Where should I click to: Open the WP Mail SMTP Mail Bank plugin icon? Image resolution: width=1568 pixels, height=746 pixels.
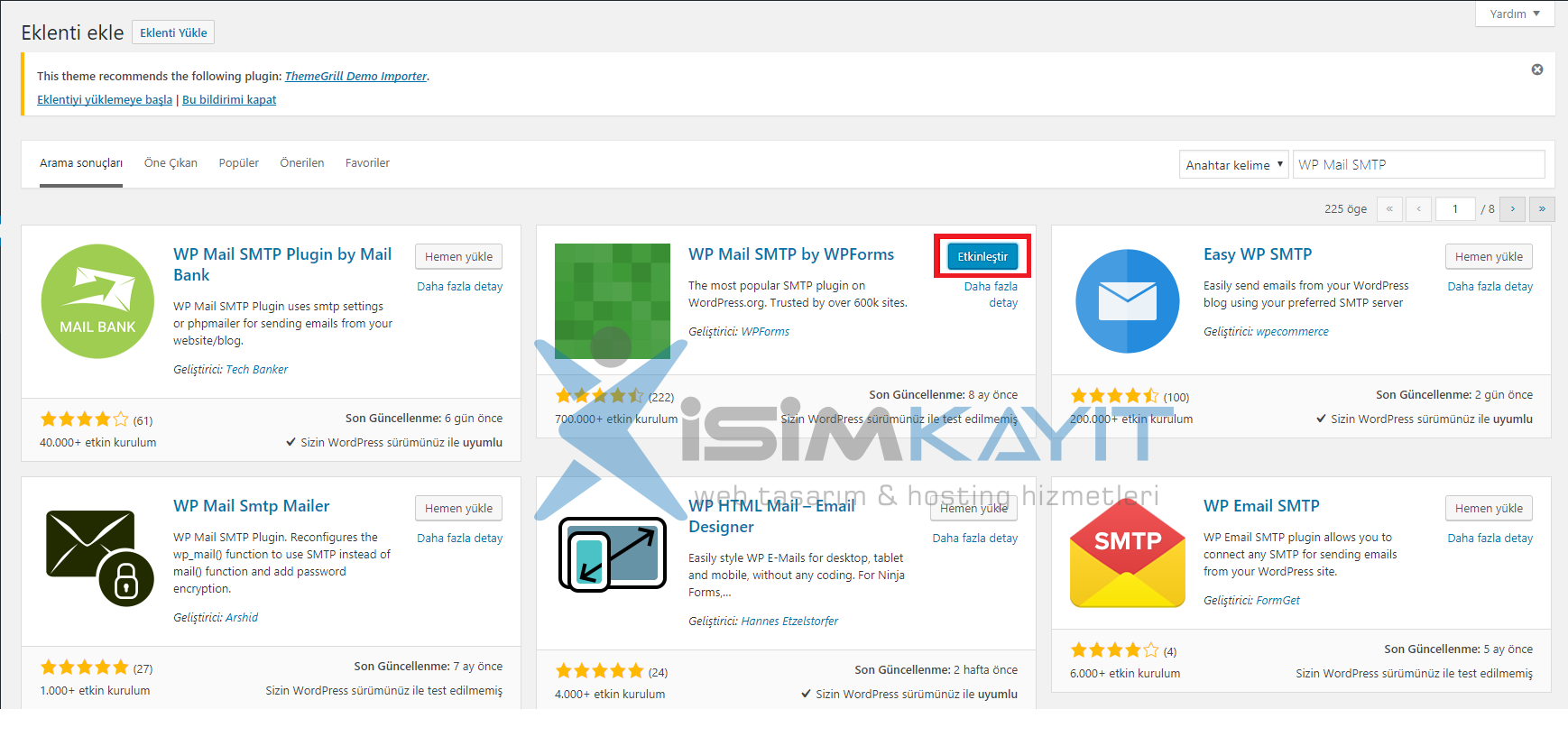coord(97,301)
